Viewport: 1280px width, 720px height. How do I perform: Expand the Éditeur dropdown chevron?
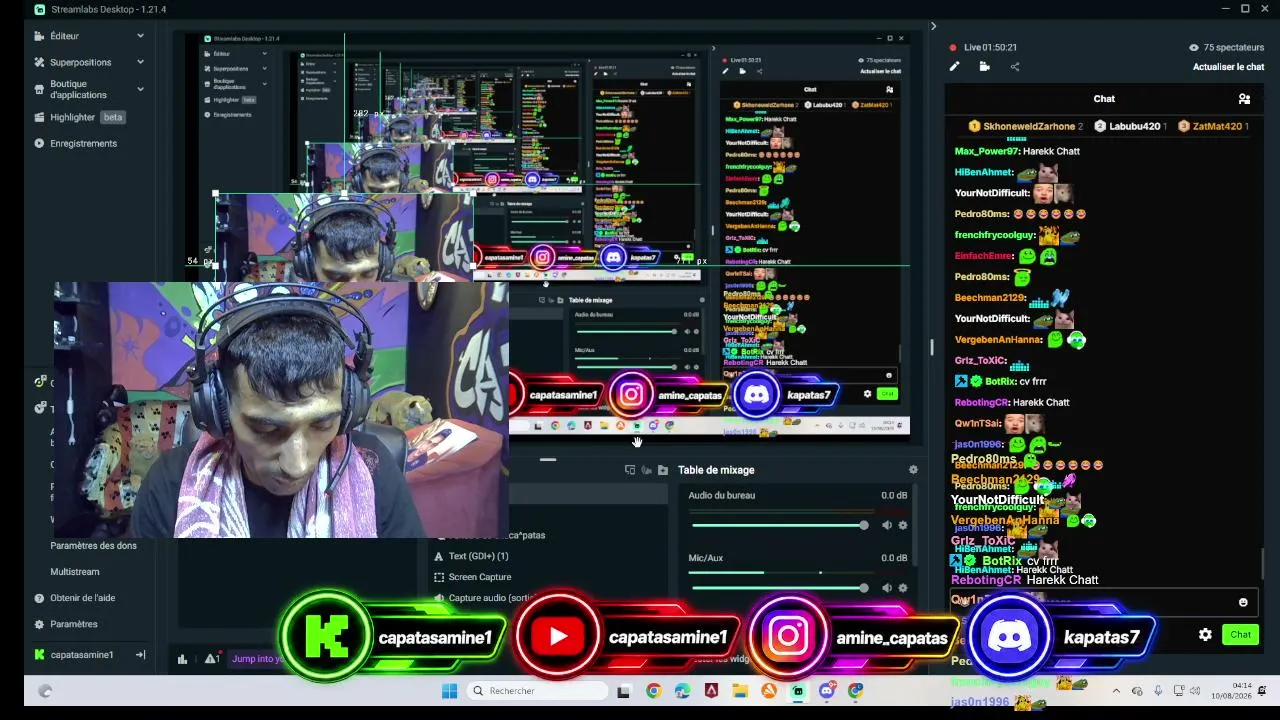pos(140,36)
